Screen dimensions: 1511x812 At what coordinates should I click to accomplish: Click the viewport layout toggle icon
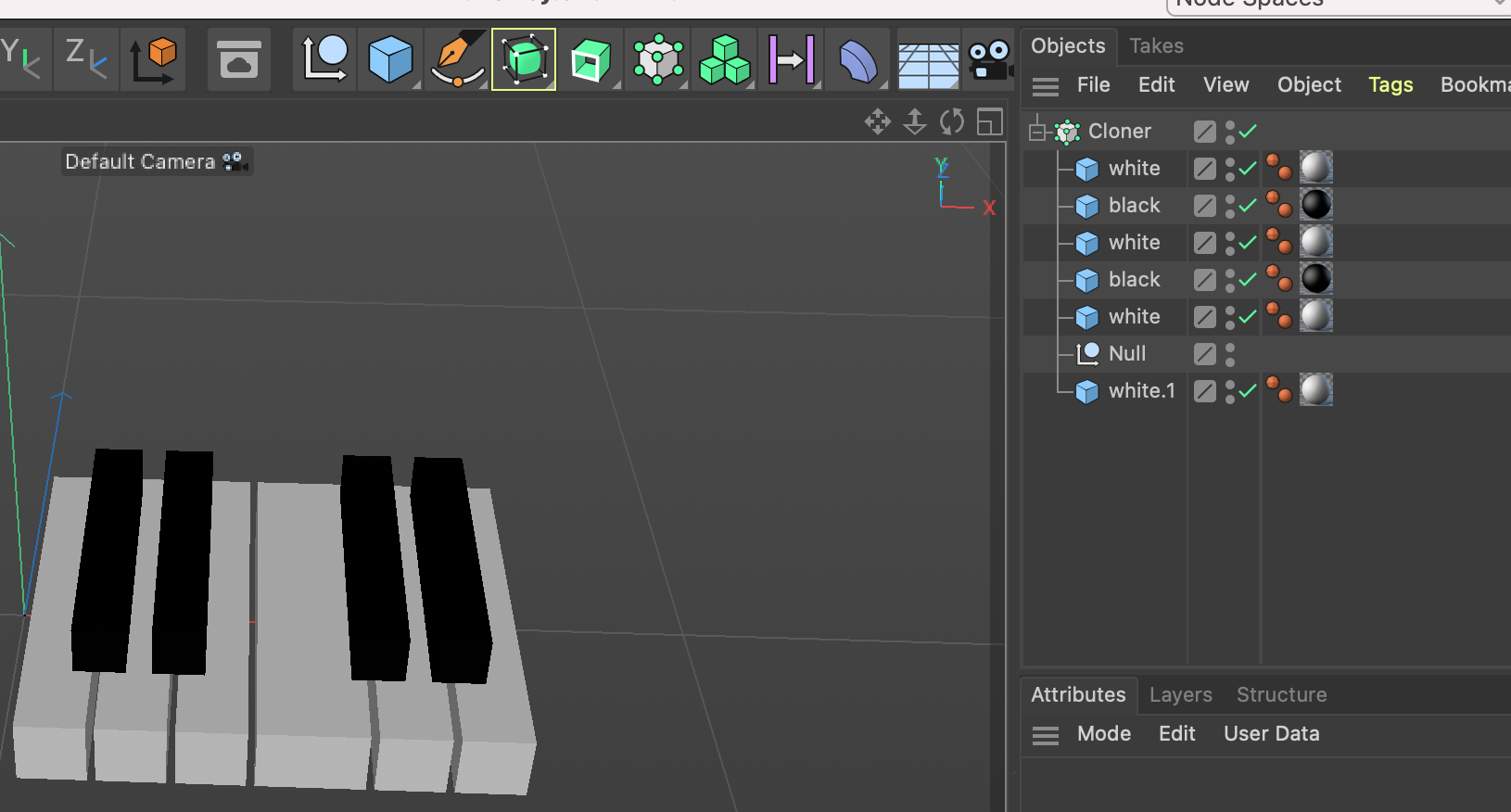[990, 121]
